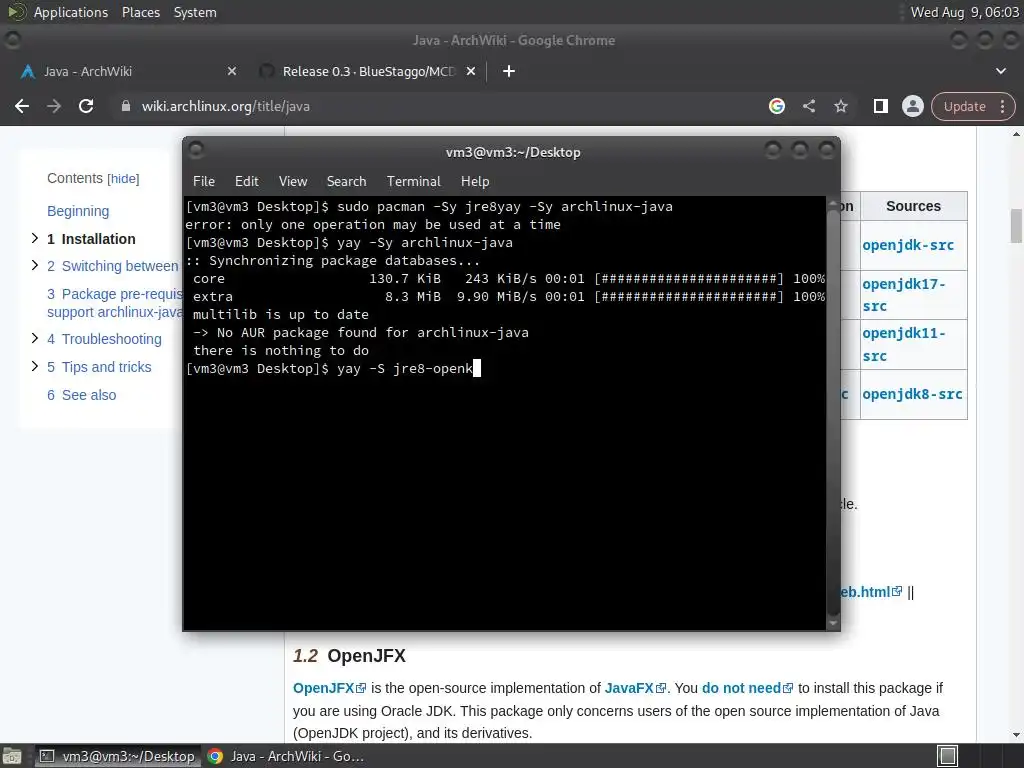Open openjdk11-src package link
This screenshot has height=768, width=1024.
(904, 344)
